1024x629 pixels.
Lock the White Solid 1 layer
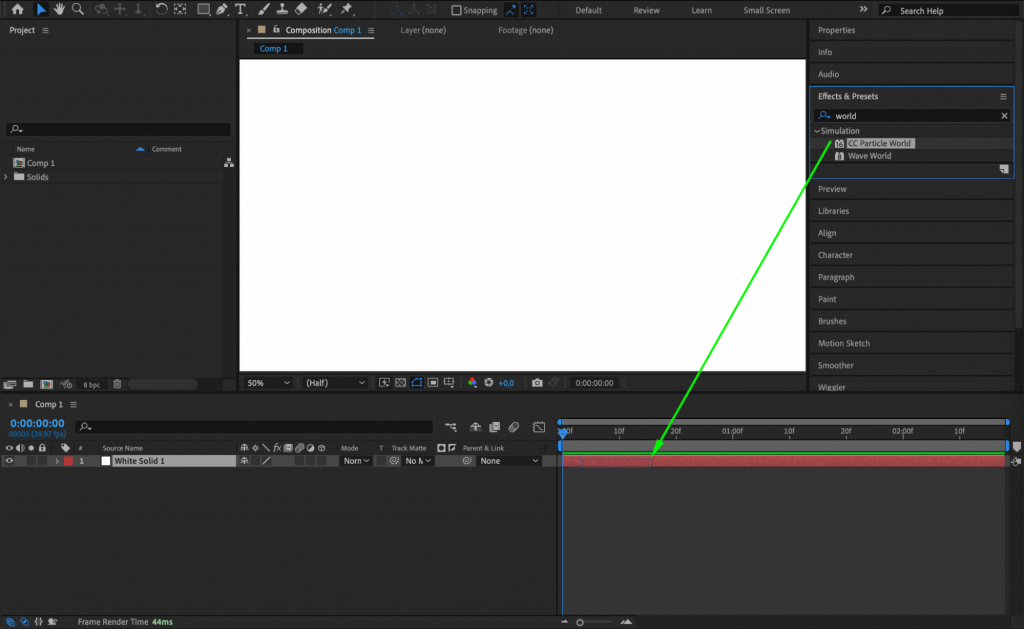(42, 460)
